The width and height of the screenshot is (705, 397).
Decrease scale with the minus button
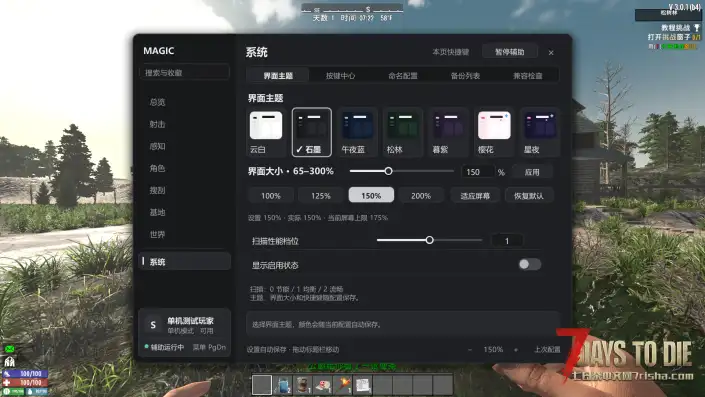(x=470, y=349)
